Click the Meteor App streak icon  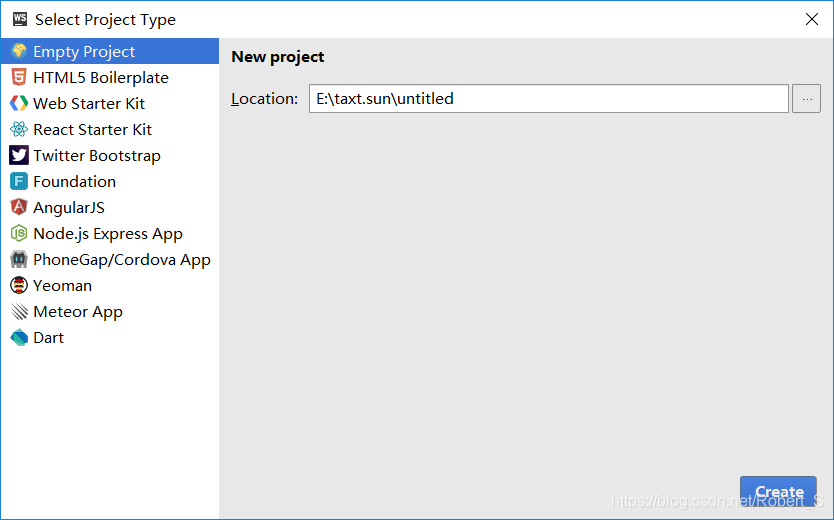pyautogui.click(x=19, y=312)
